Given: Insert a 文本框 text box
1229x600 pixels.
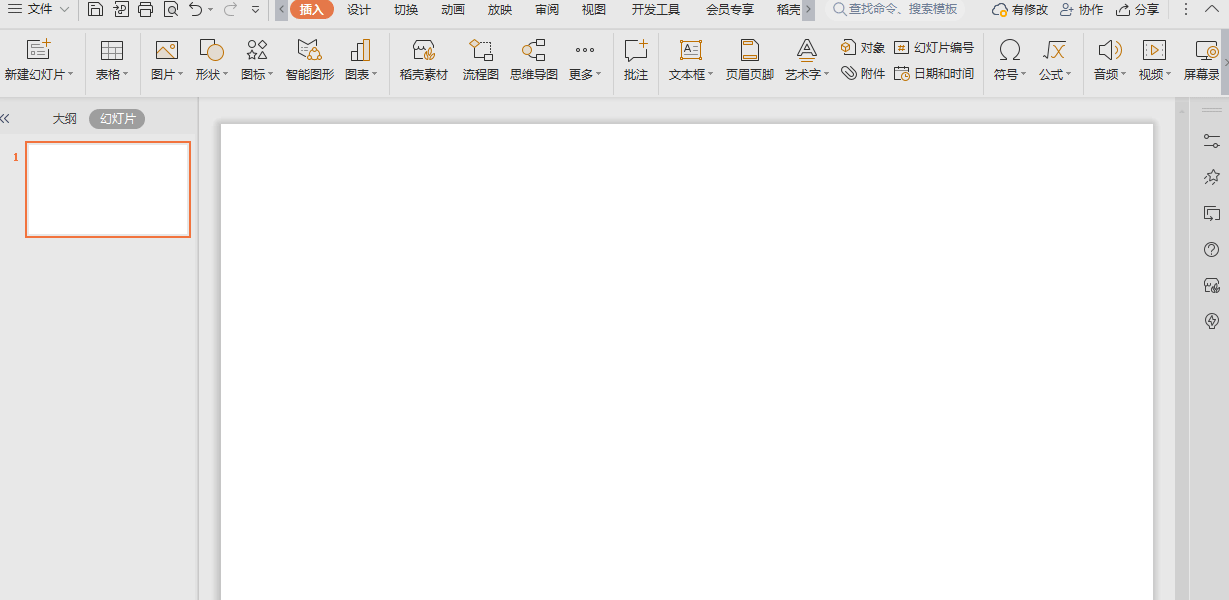Looking at the screenshot, I should click(691, 61).
